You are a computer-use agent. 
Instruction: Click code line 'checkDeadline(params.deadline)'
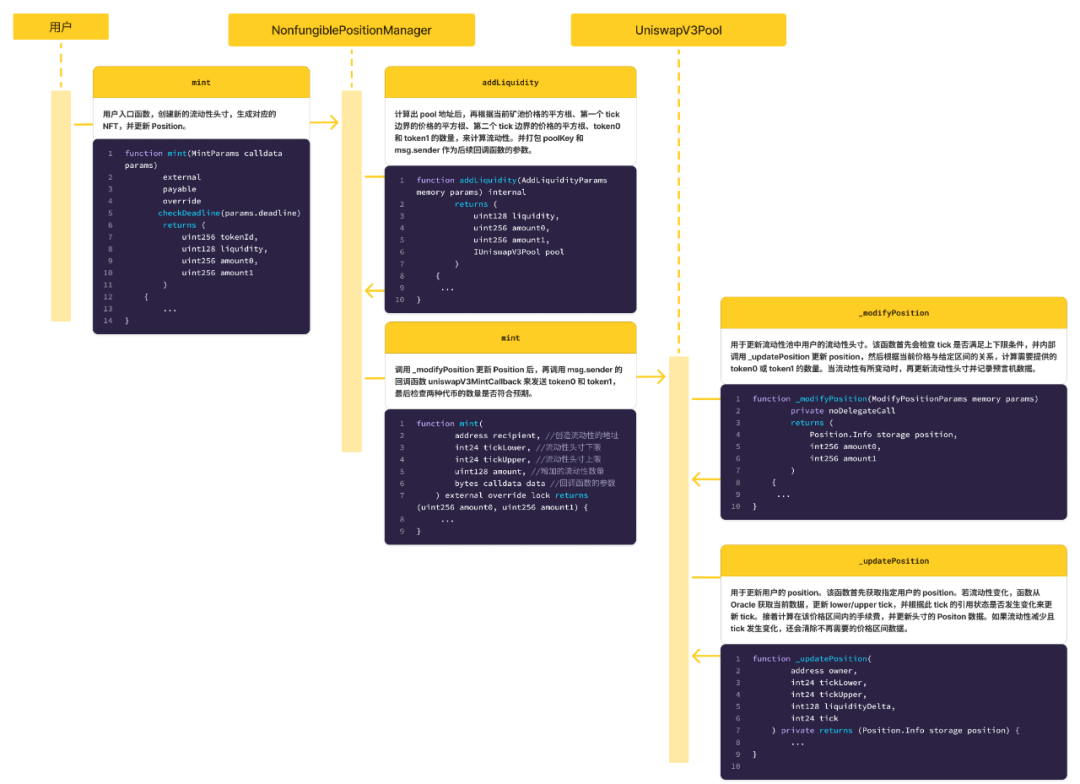[229, 213]
